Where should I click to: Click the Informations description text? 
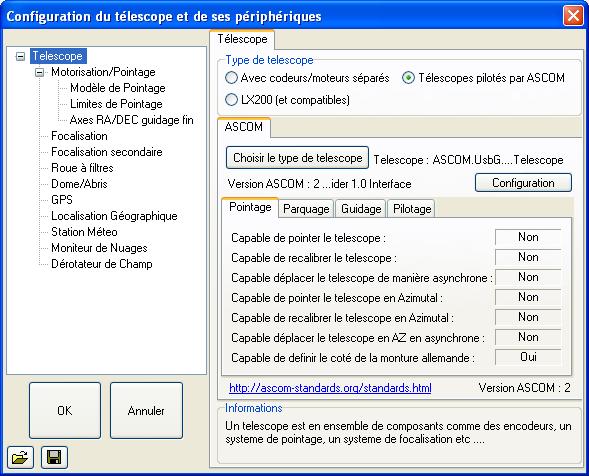pos(398,432)
